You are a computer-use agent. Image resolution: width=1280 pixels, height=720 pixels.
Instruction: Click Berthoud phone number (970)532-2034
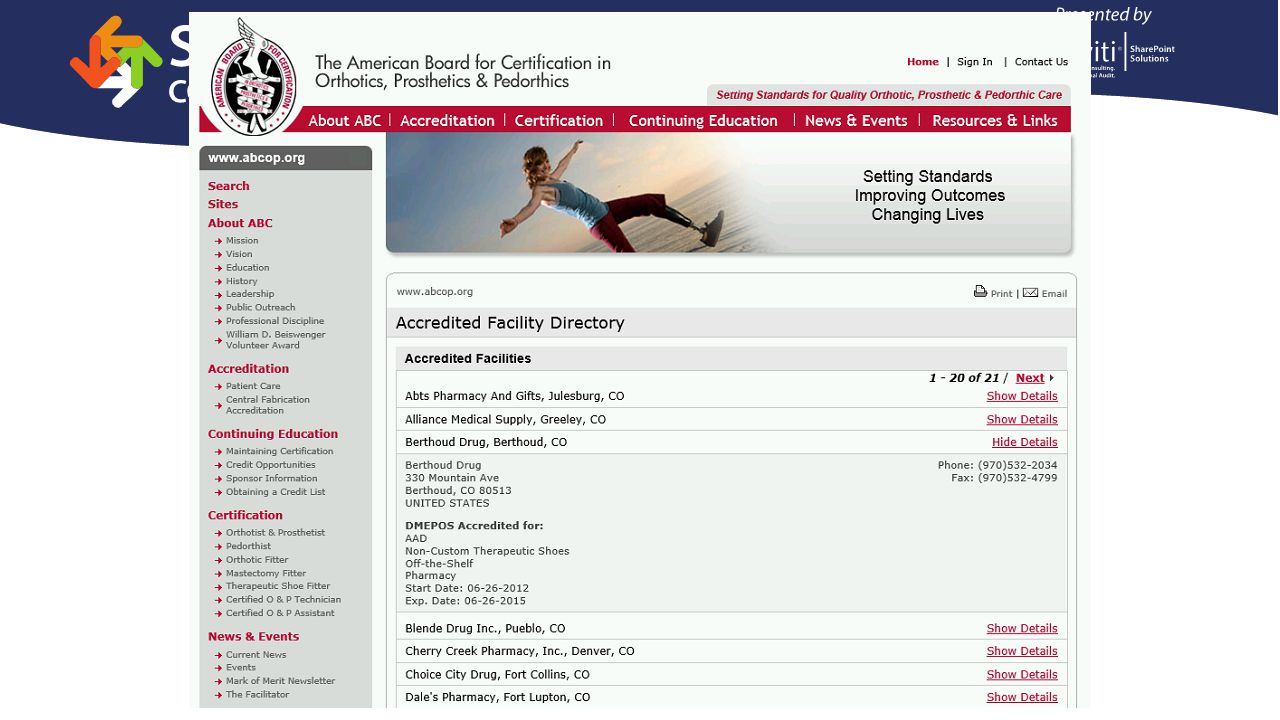pos(1017,465)
